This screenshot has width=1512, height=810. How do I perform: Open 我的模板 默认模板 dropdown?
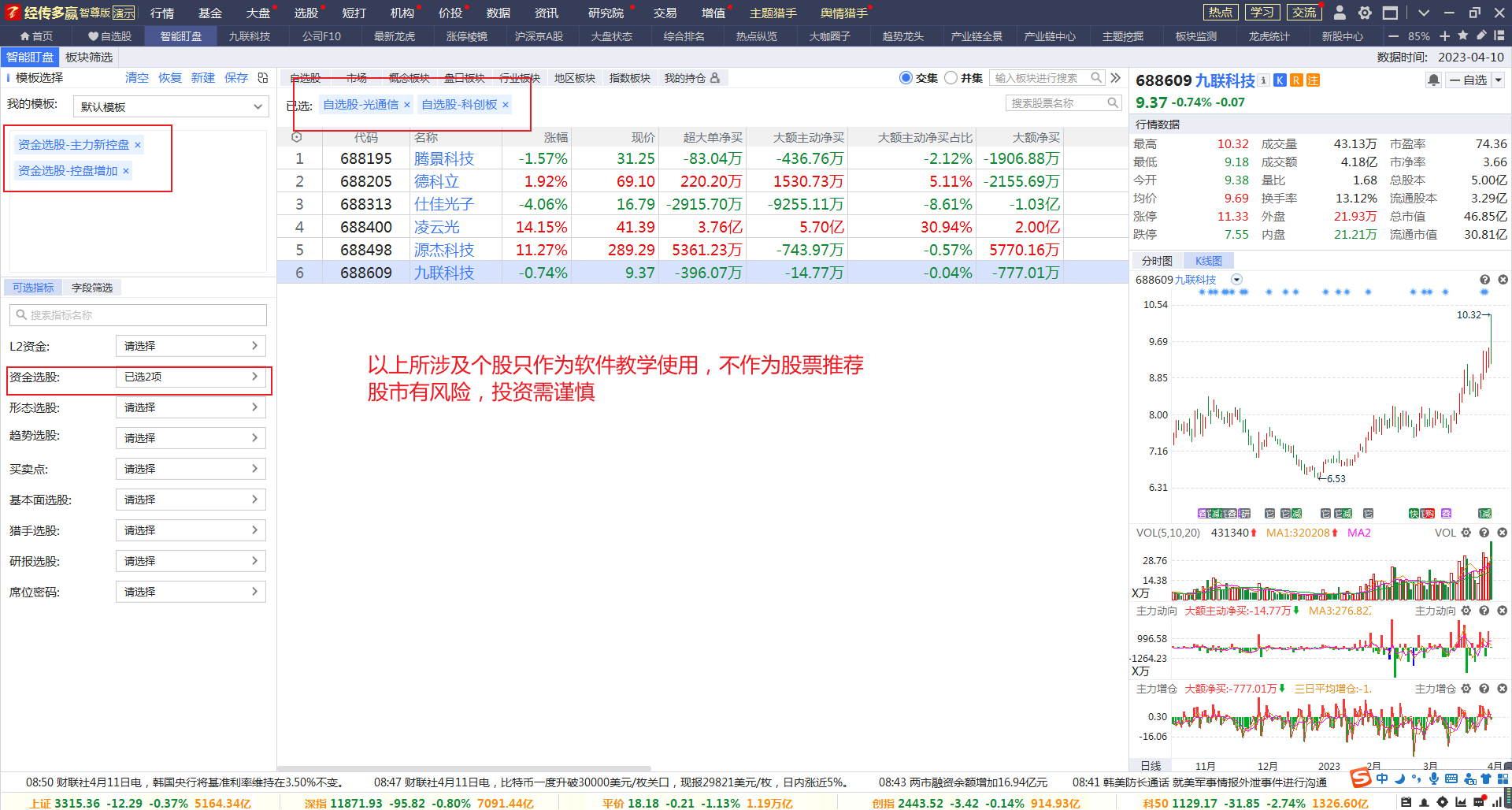click(171, 106)
